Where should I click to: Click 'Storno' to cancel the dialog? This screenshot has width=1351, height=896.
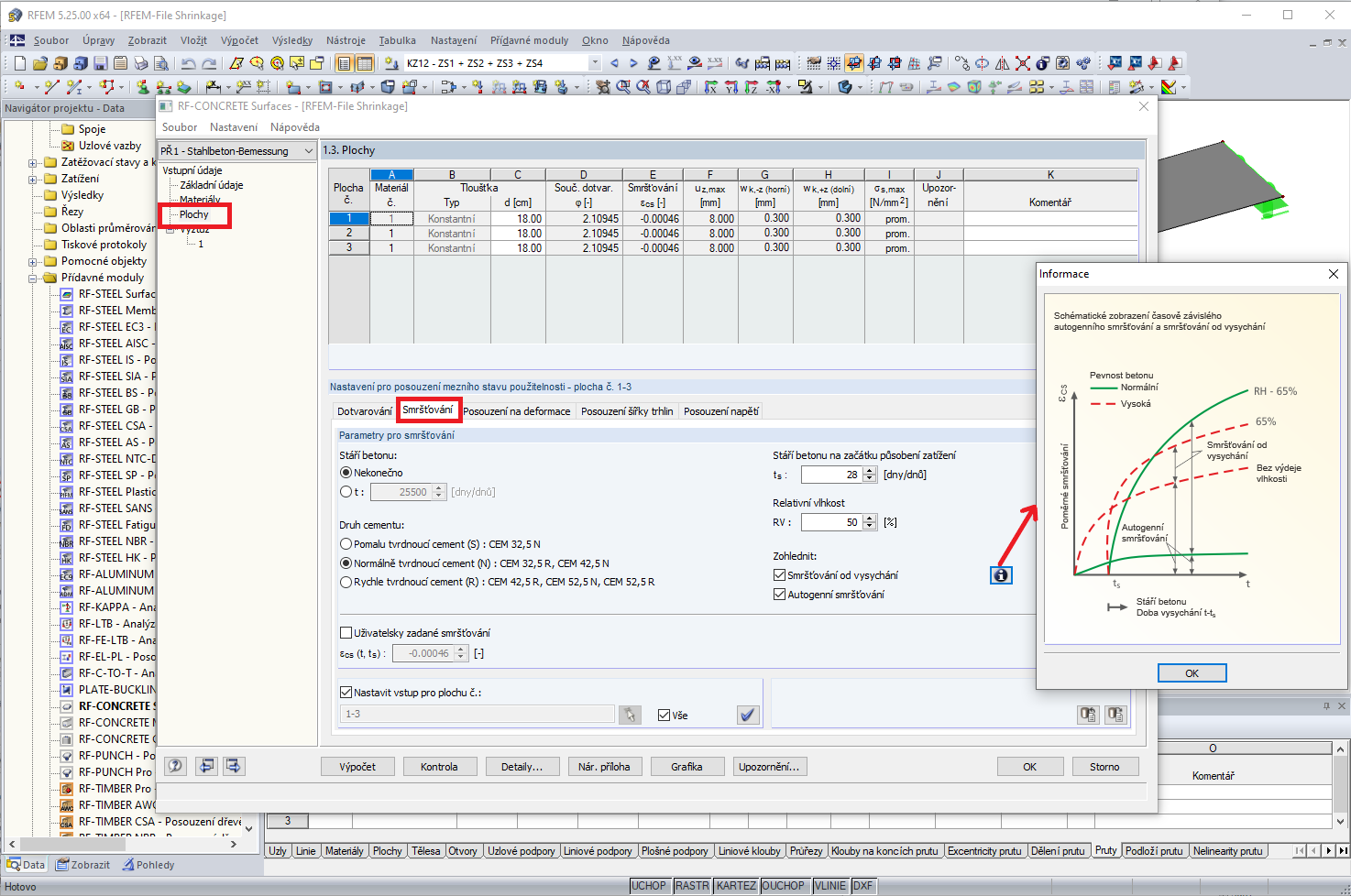pyautogui.click(x=1104, y=767)
